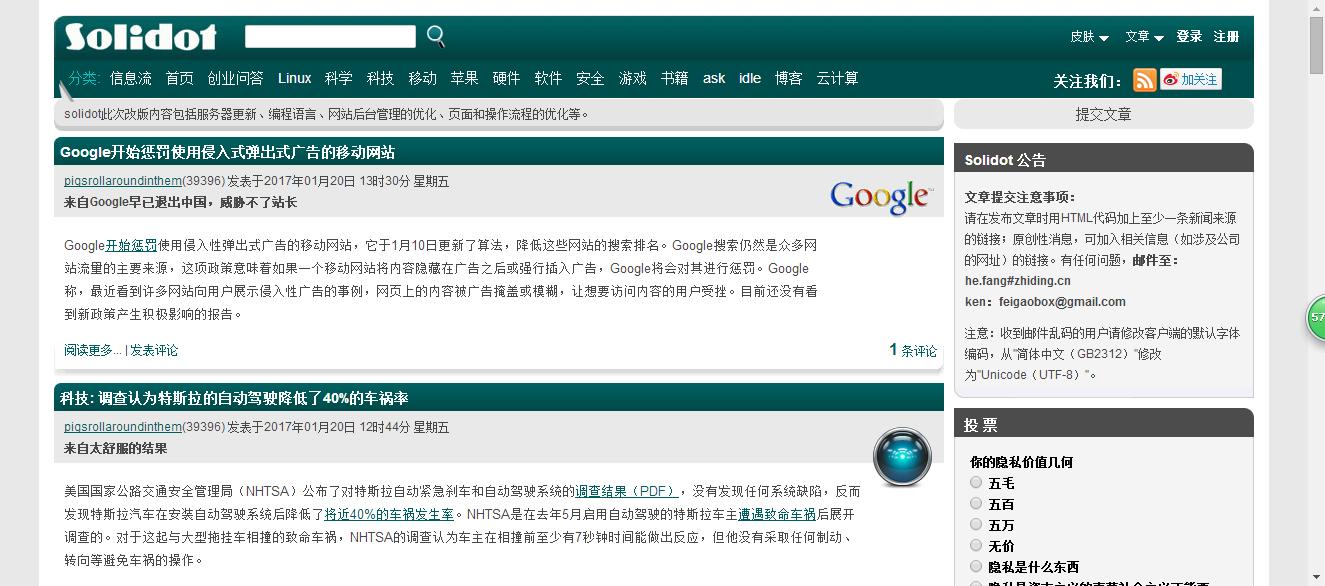This screenshot has height=586, width=1325.
Task: Open the RSS feed icon
Action: pyautogui.click(x=1144, y=80)
